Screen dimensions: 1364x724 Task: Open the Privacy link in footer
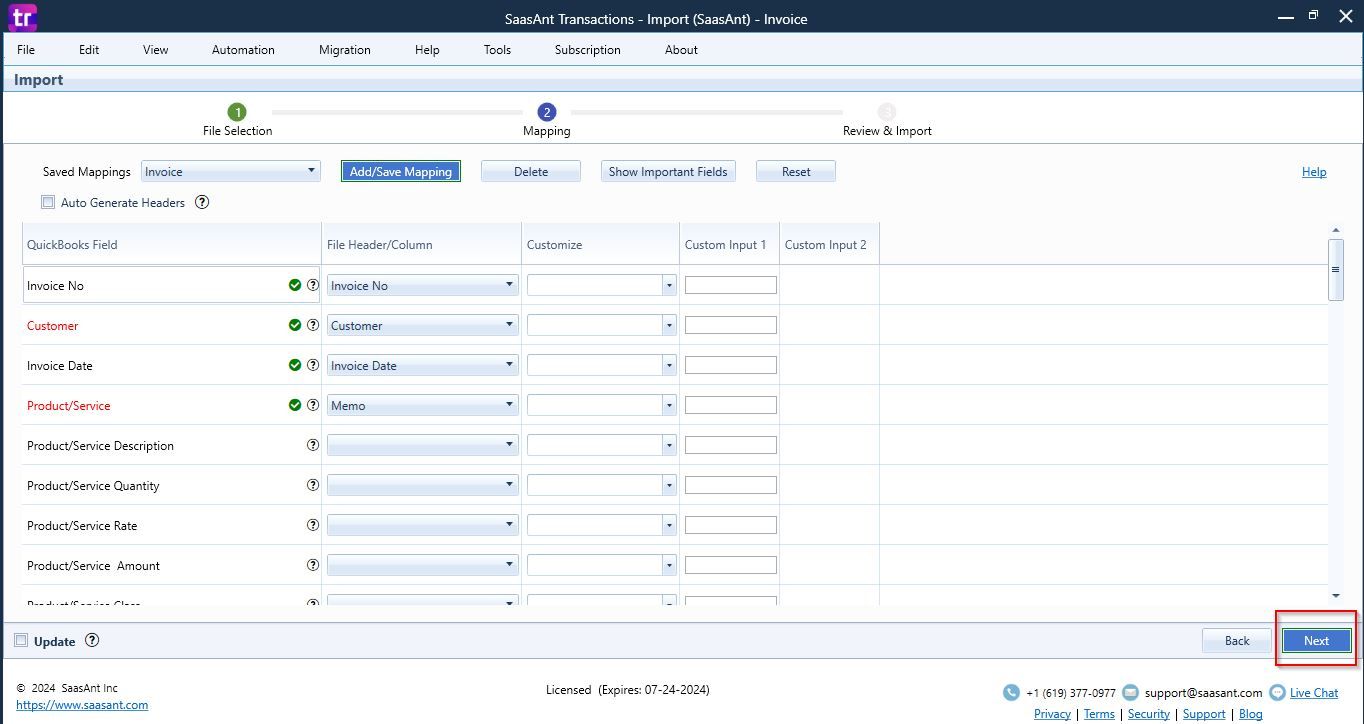click(x=1052, y=714)
